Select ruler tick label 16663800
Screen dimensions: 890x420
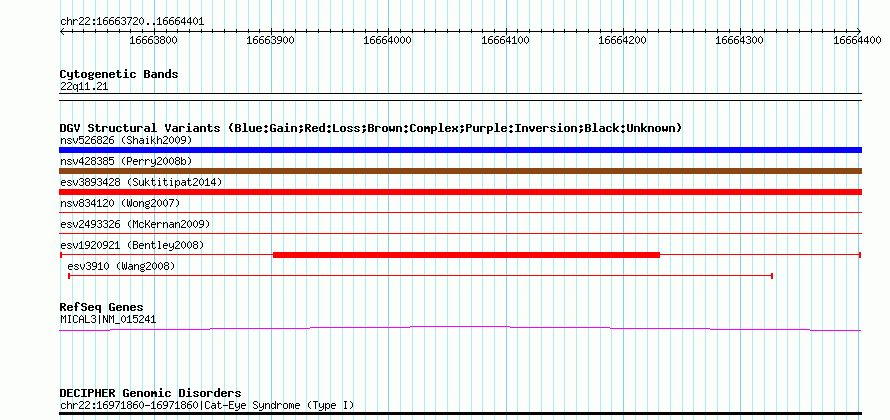click(153, 40)
